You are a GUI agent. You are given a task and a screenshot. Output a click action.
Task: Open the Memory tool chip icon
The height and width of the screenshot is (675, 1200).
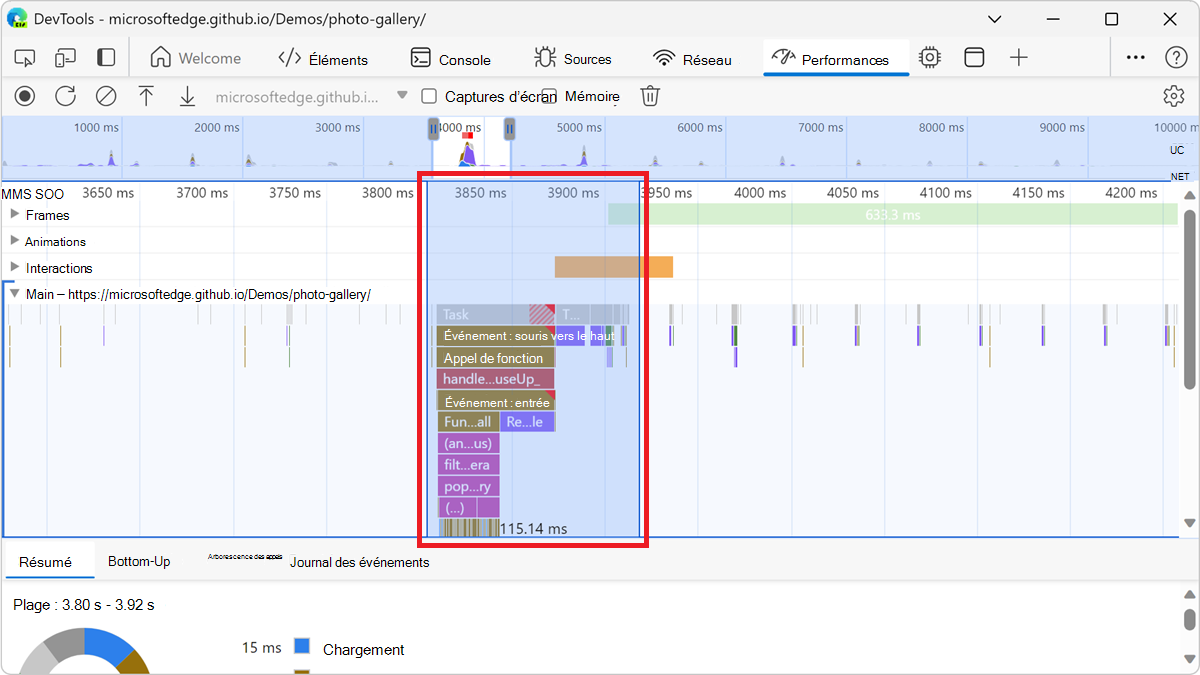coord(930,58)
